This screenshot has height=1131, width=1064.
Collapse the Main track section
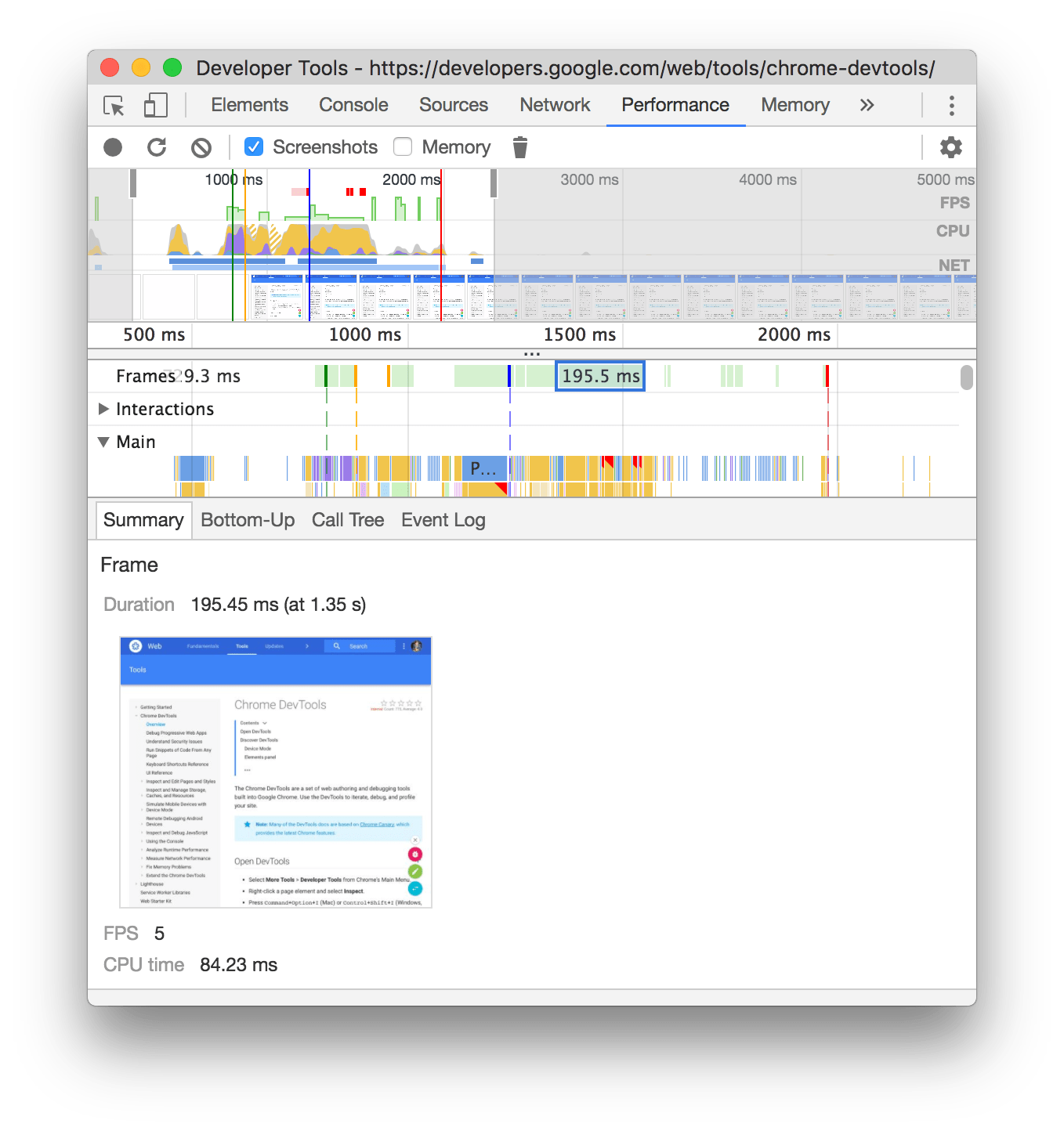pos(103,442)
